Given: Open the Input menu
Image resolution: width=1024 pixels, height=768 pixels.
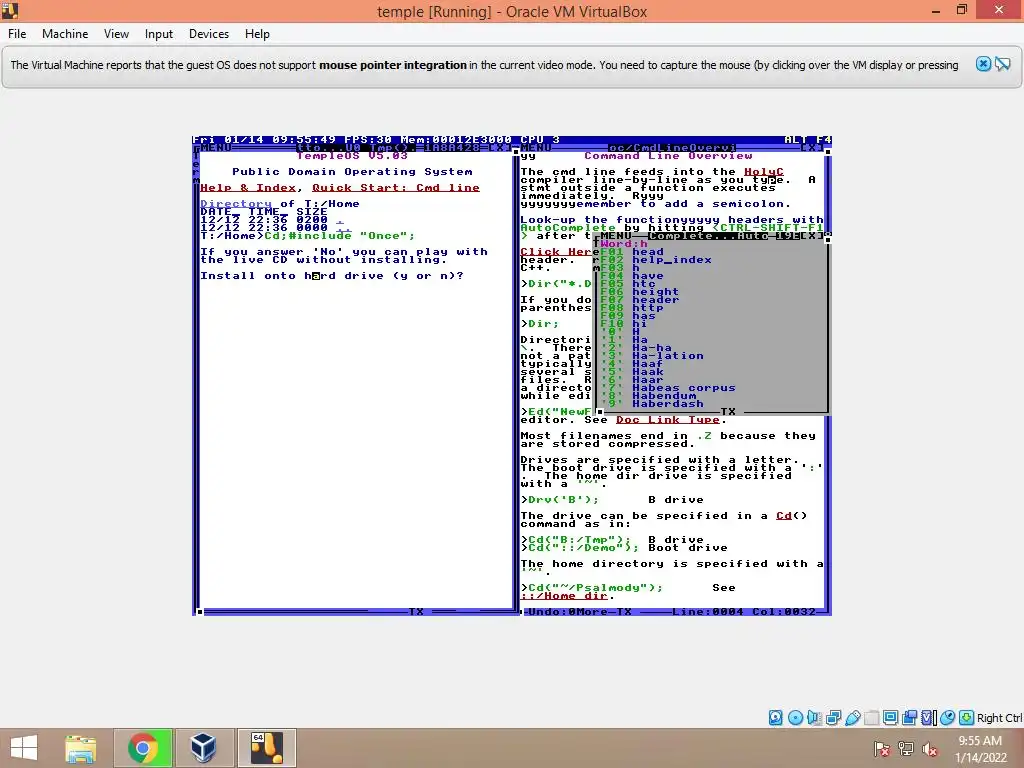Looking at the screenshot, I should point(159,34).
